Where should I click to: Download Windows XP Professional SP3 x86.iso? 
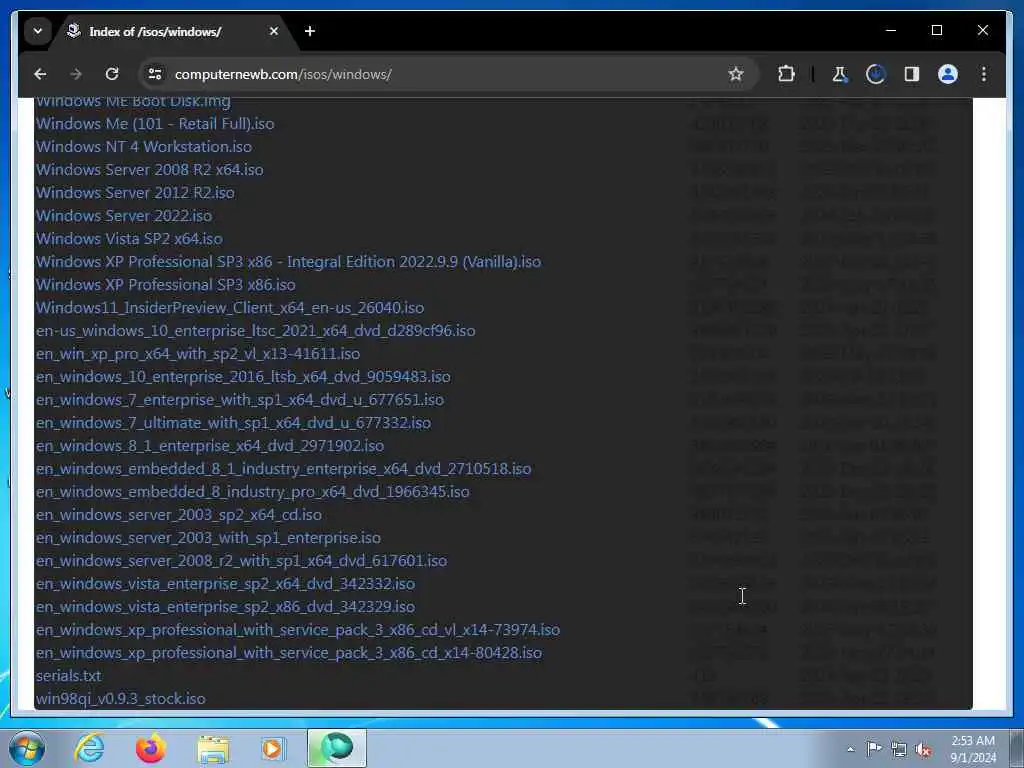pyautogui.click(x=166, y=285)
